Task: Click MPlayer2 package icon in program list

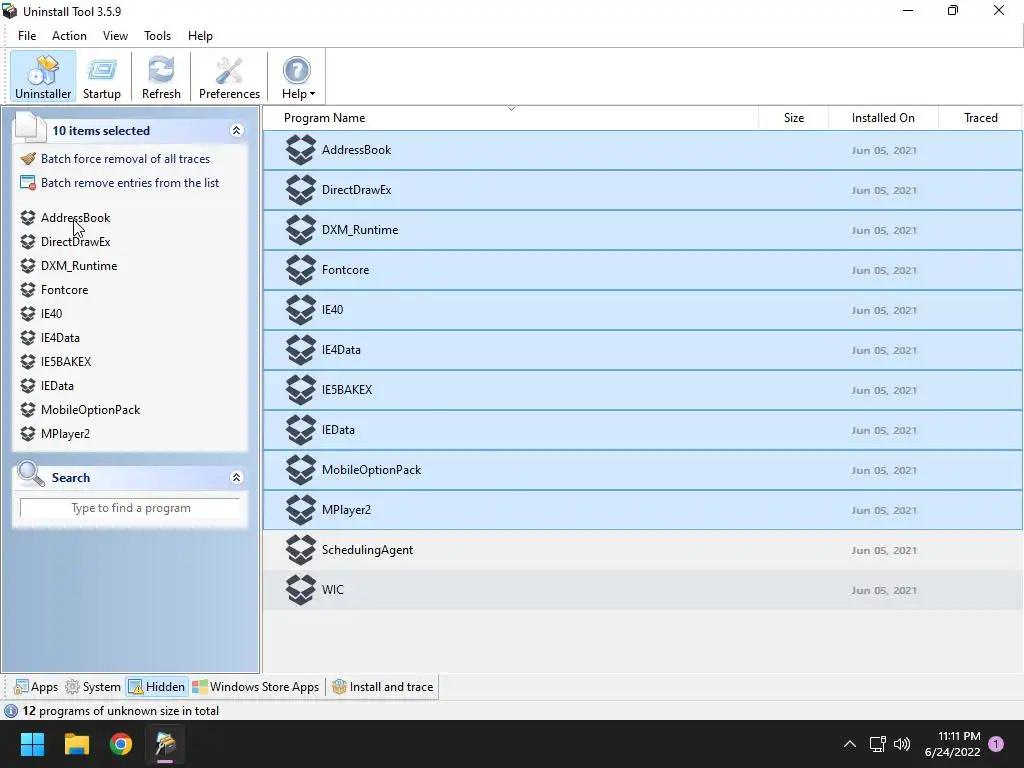Action: tap(301, 510)
